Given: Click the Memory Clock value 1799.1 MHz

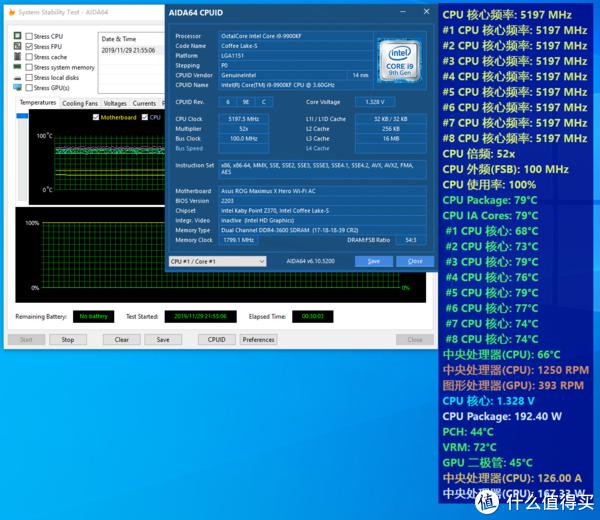Looking at the screenshot, I should tap(238, 240).
